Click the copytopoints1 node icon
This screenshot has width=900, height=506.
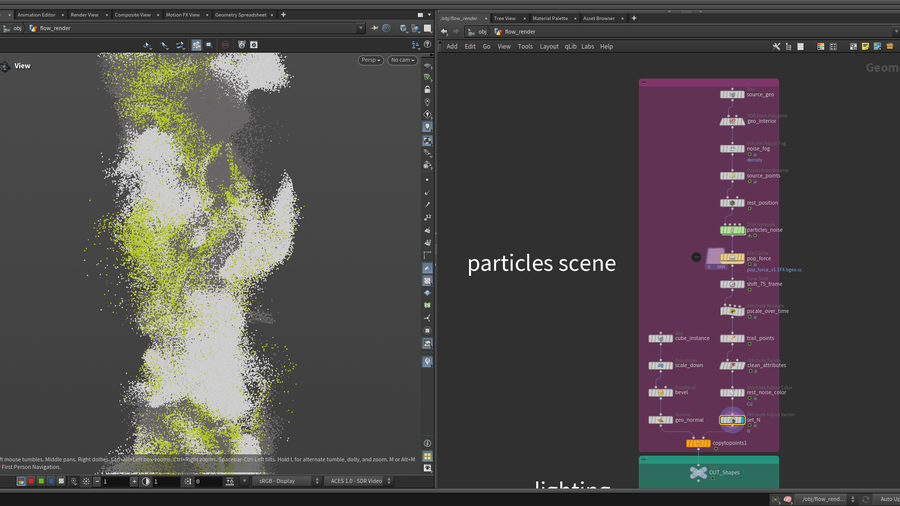[x=698, y=443]
